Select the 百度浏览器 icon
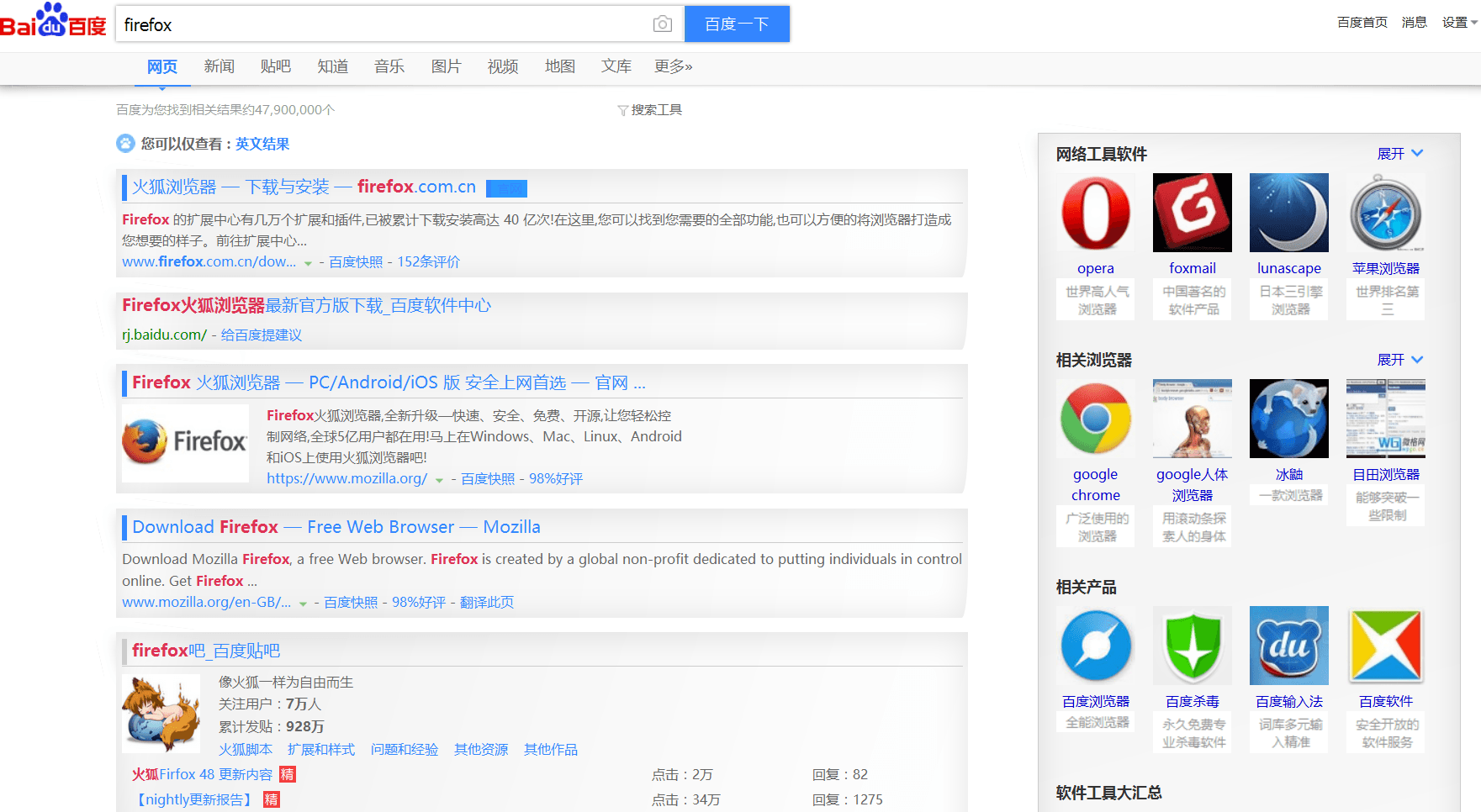Viewport: 1481px width, 812px height. 1095,646
